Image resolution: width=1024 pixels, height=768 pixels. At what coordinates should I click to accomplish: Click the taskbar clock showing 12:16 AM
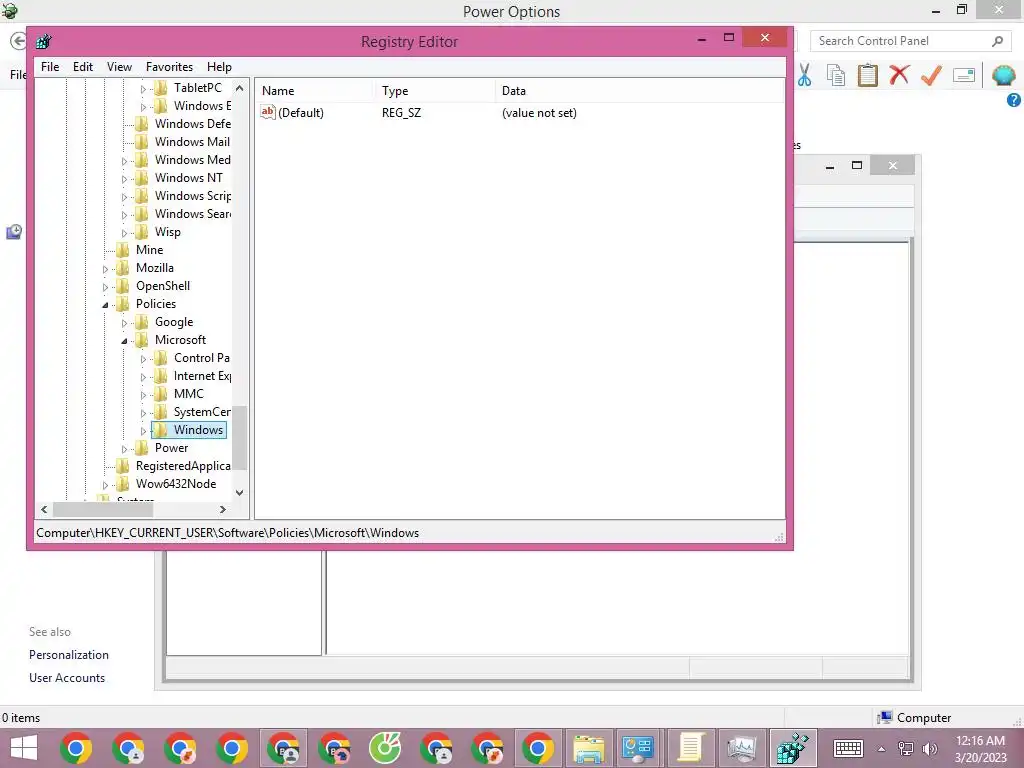coord(980,749)
